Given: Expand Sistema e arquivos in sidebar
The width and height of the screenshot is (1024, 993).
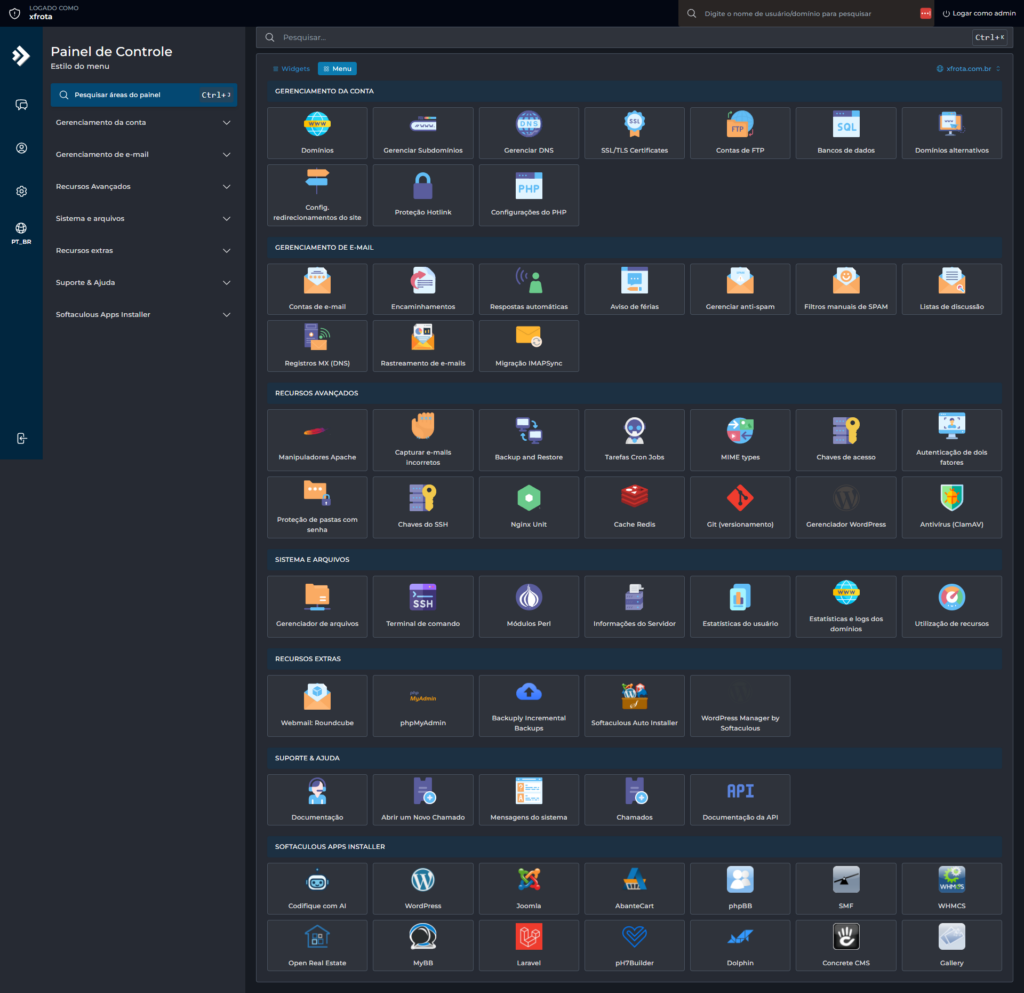Looking at the screenshot, I should [x=143, y=218].
